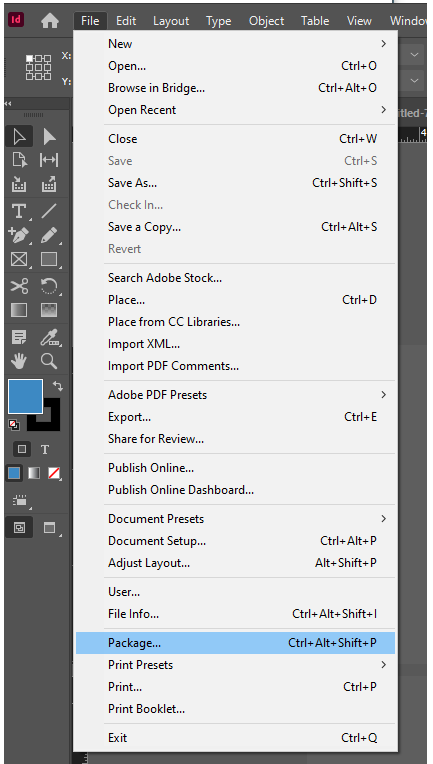Choose the Type tool
The height and width of the screenshot is (764, 433).
pos(19,211)
